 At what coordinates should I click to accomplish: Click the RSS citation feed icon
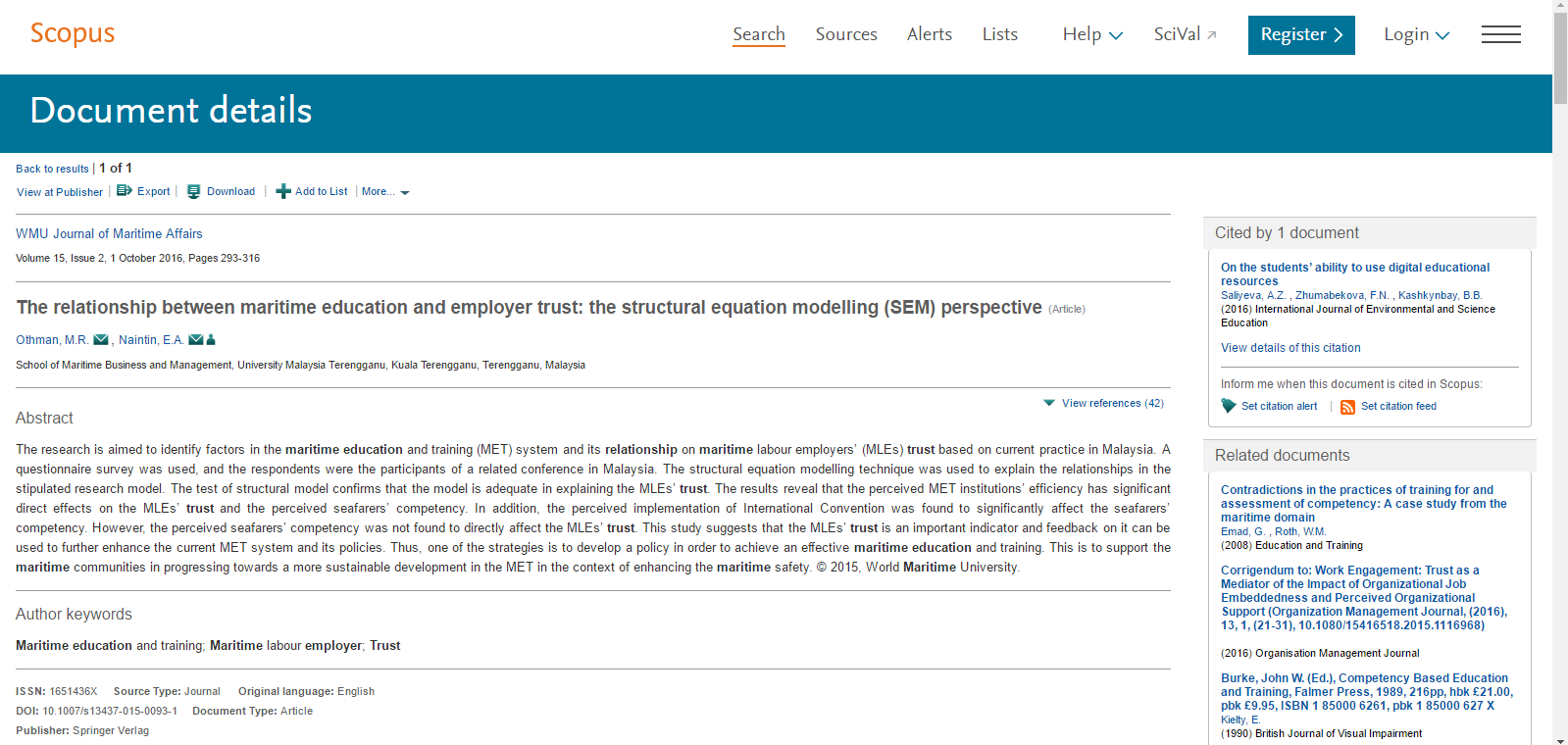click(x=1347, y=407)
